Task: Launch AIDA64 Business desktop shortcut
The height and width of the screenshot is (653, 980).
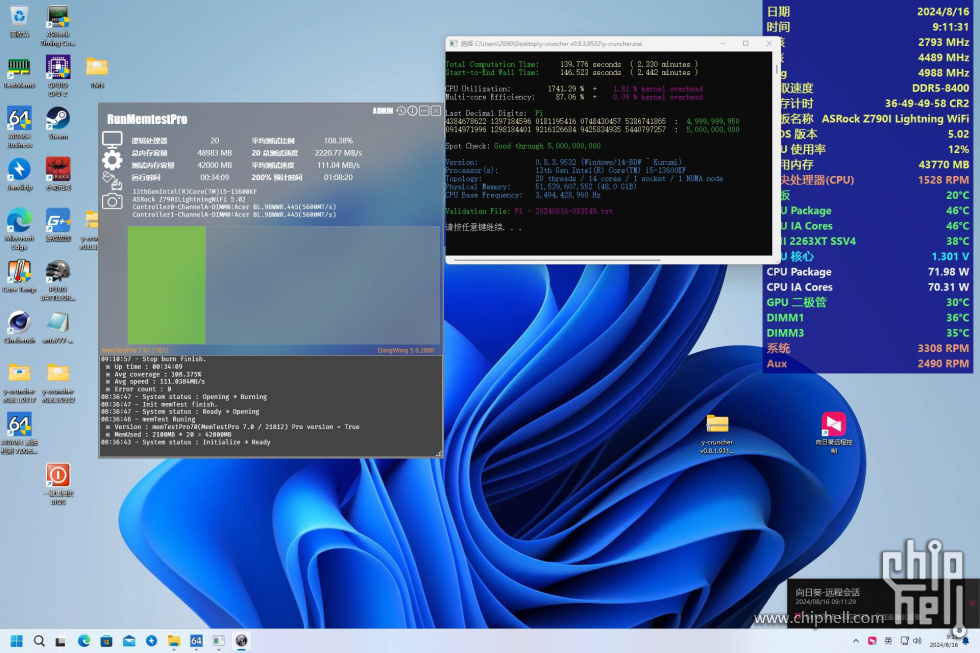Action: [19, 127]
